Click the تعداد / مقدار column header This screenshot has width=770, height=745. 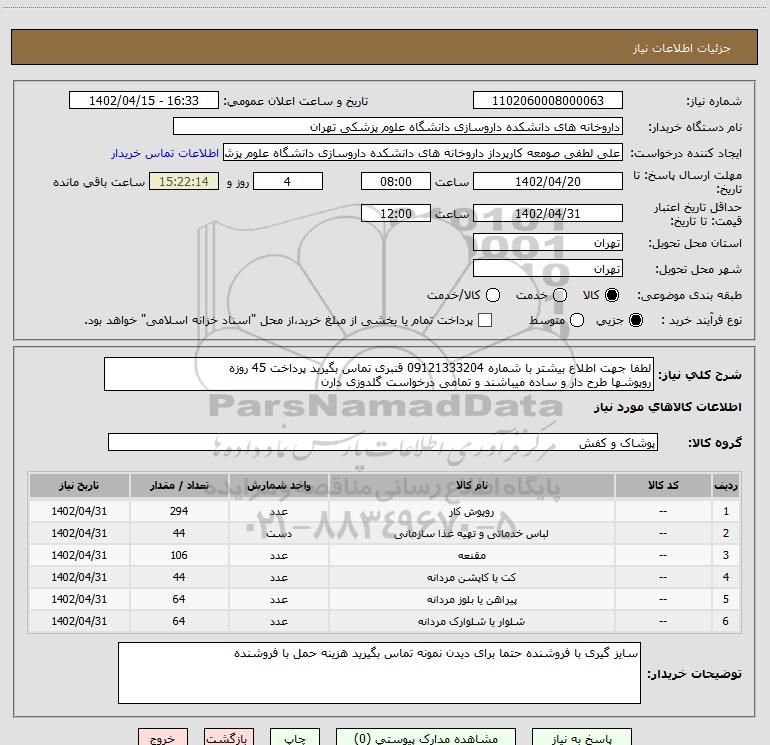tap(179, 485)
